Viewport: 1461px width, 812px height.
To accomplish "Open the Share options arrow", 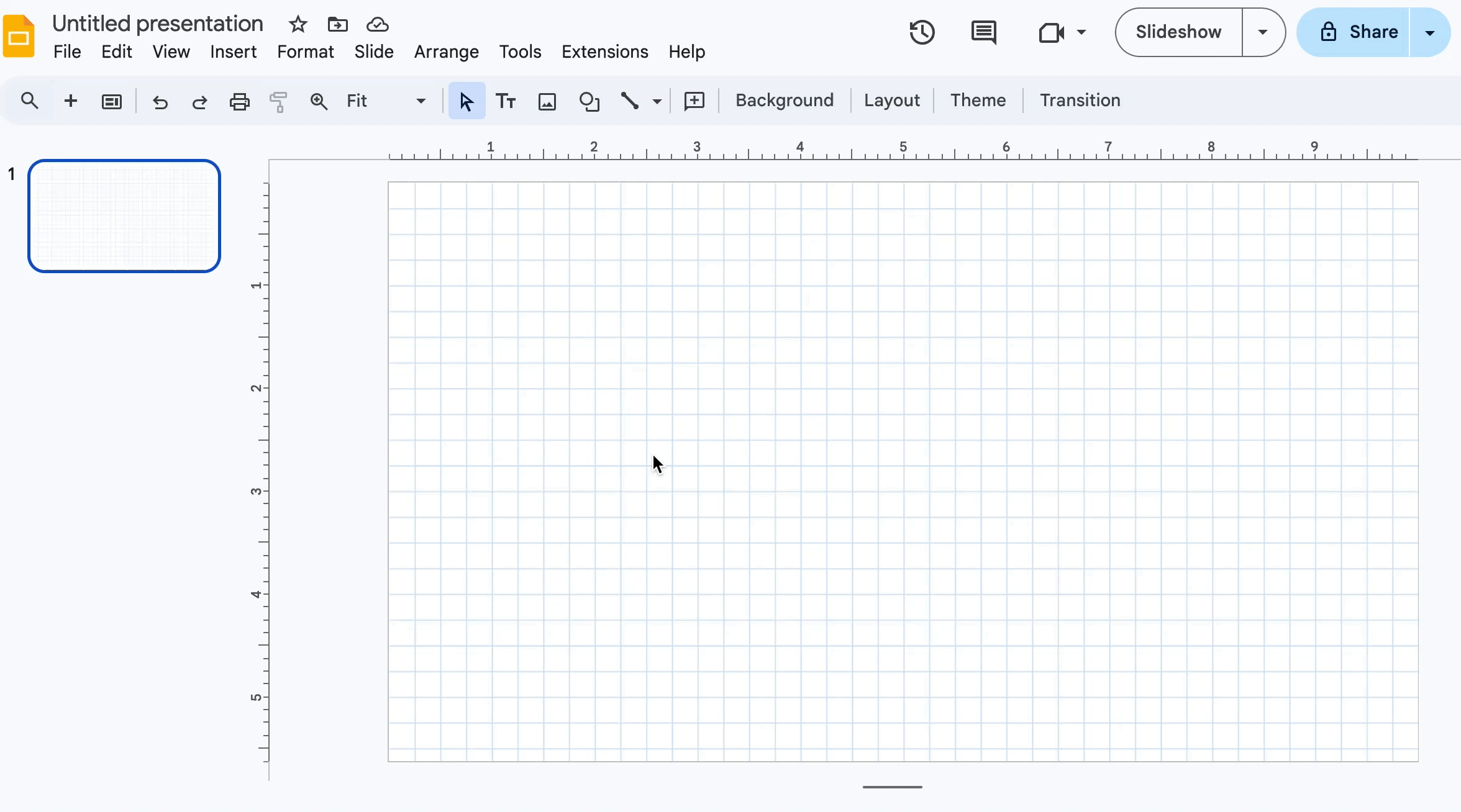I will [x=1429, y=32].
